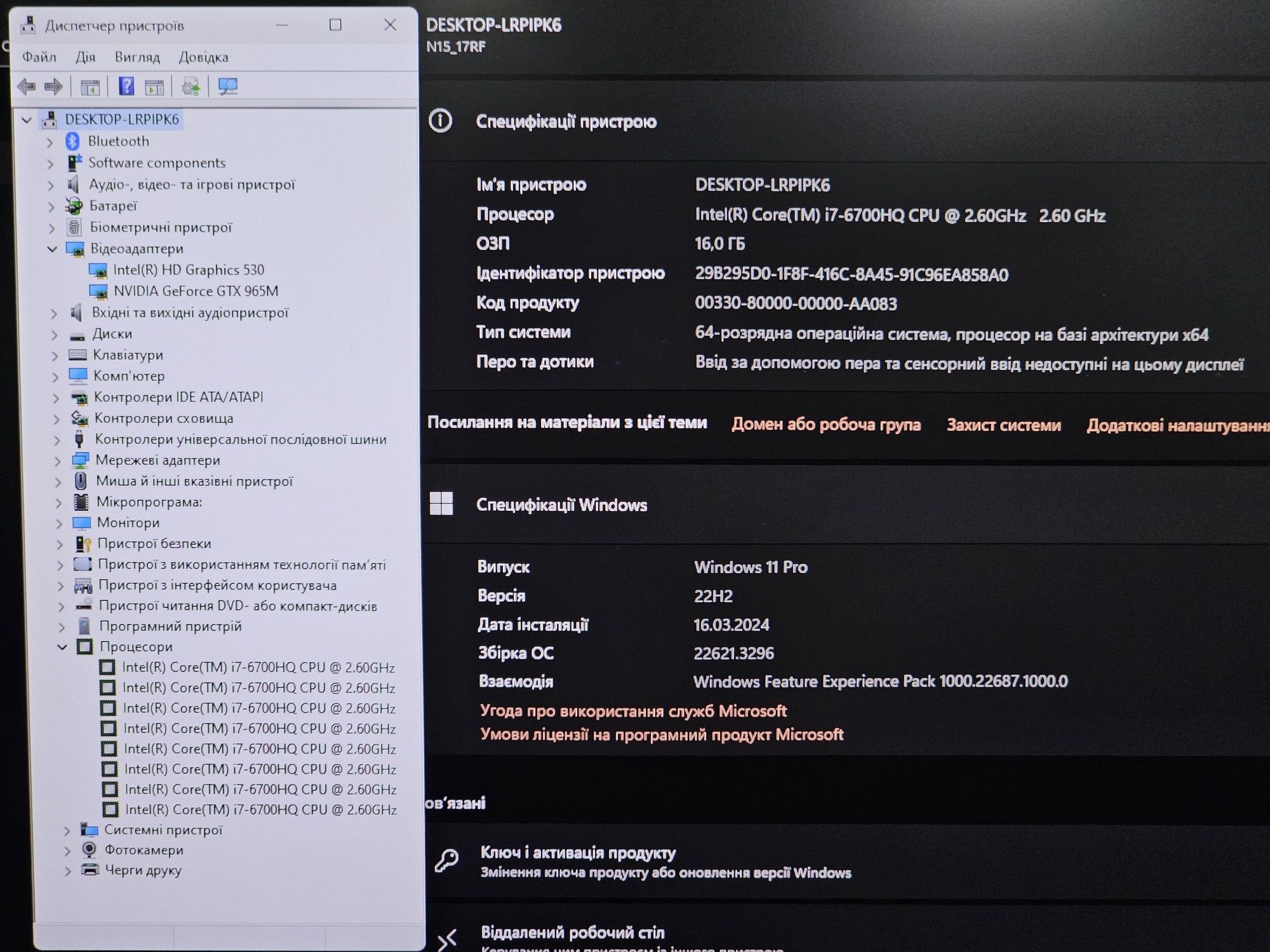
Task: Expand Пристрої читання DVD- або компакт-дисків
Action: click(61, 606)
